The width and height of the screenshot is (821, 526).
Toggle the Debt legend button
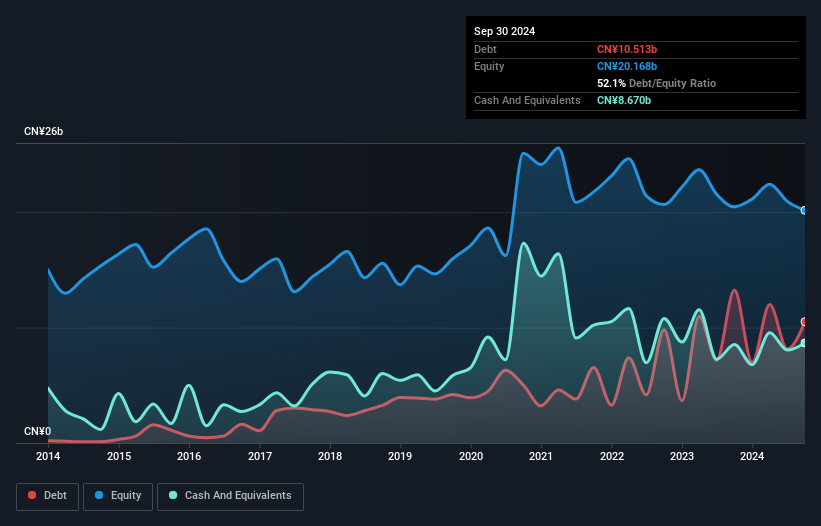pos(48,496)
